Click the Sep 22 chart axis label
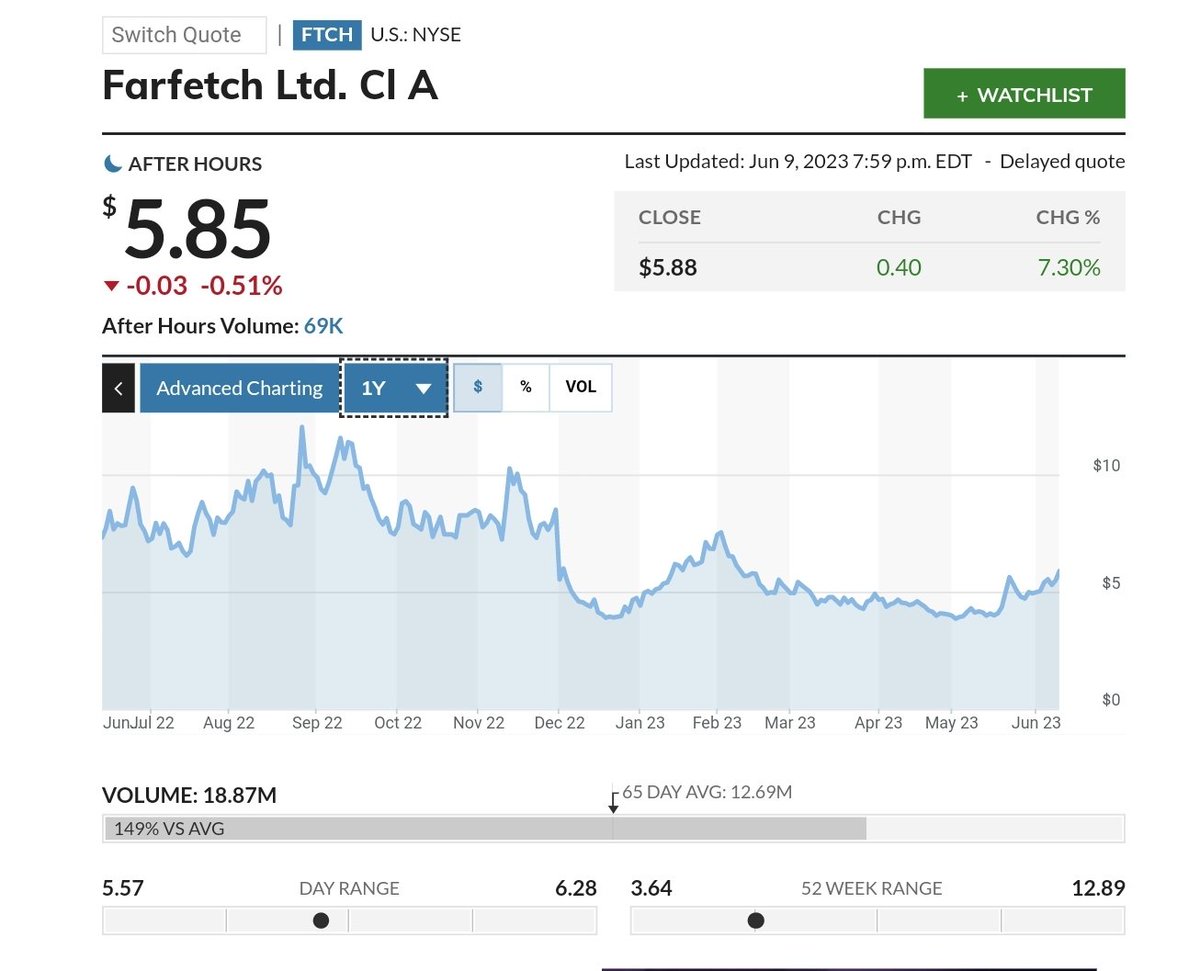Screen dimensions: 1200x971 317,722
